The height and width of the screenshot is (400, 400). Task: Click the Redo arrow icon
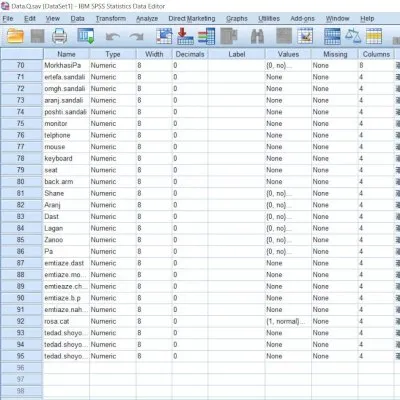[137, 36]
